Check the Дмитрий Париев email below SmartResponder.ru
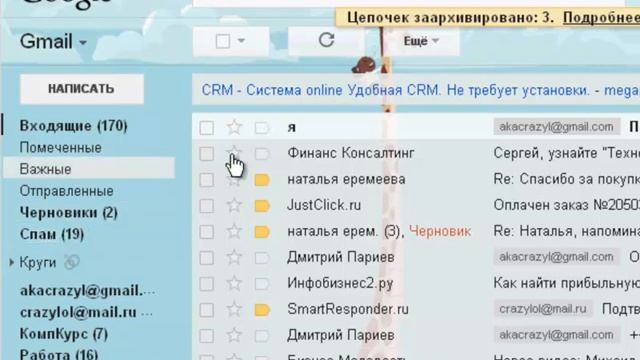The image size is (640, 360). (x=207, y=336)
